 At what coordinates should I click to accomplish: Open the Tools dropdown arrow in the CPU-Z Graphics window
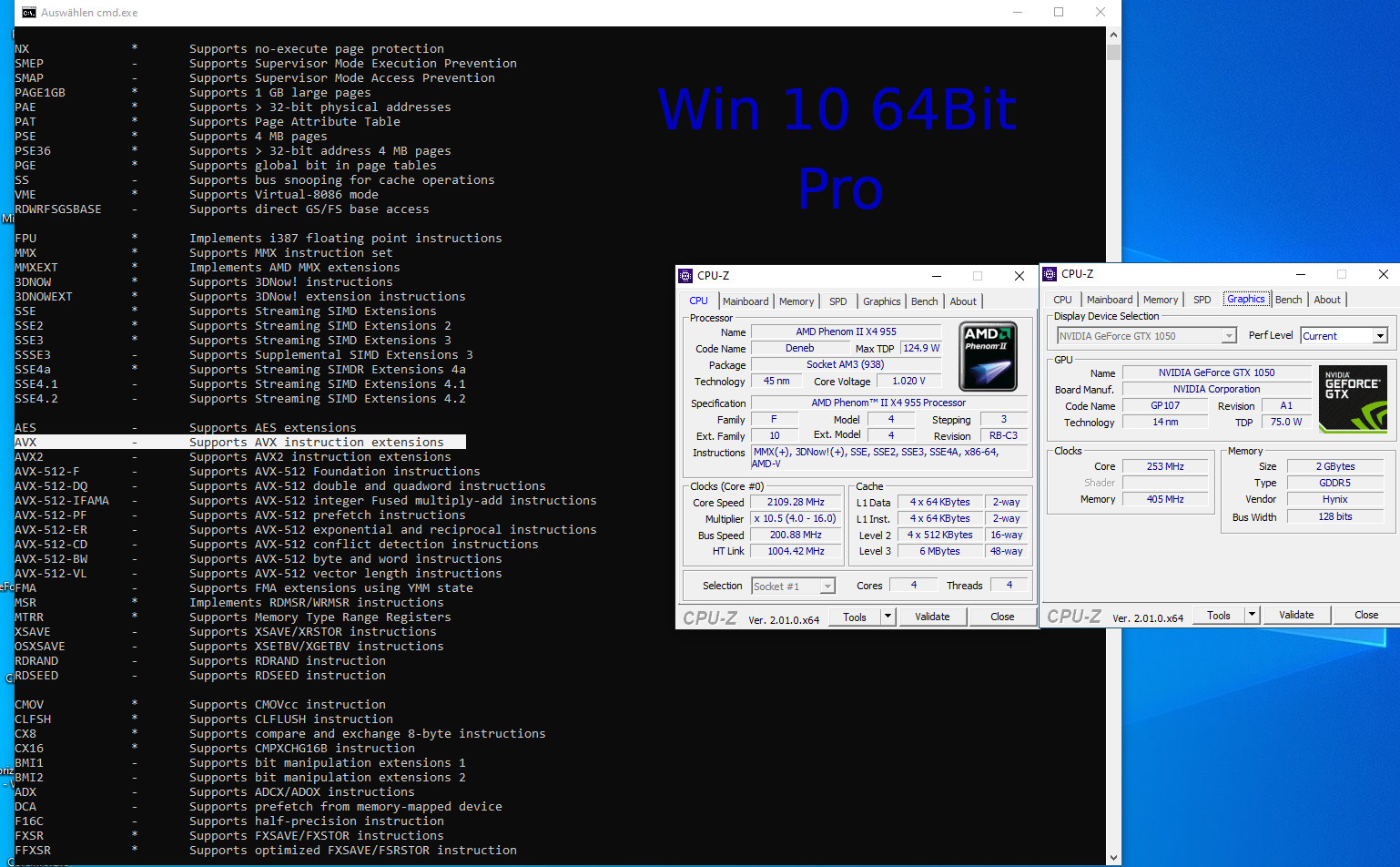click(x=1252, y=615)
